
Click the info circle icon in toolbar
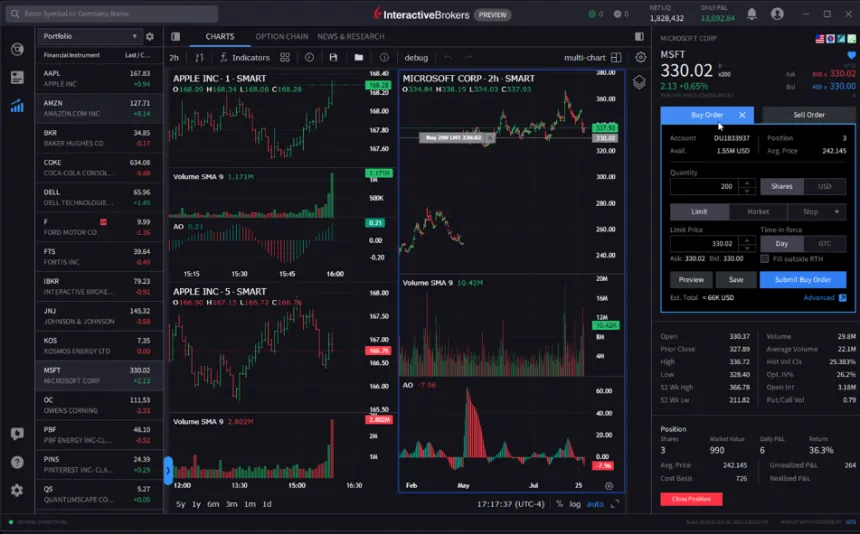(384, 58)
